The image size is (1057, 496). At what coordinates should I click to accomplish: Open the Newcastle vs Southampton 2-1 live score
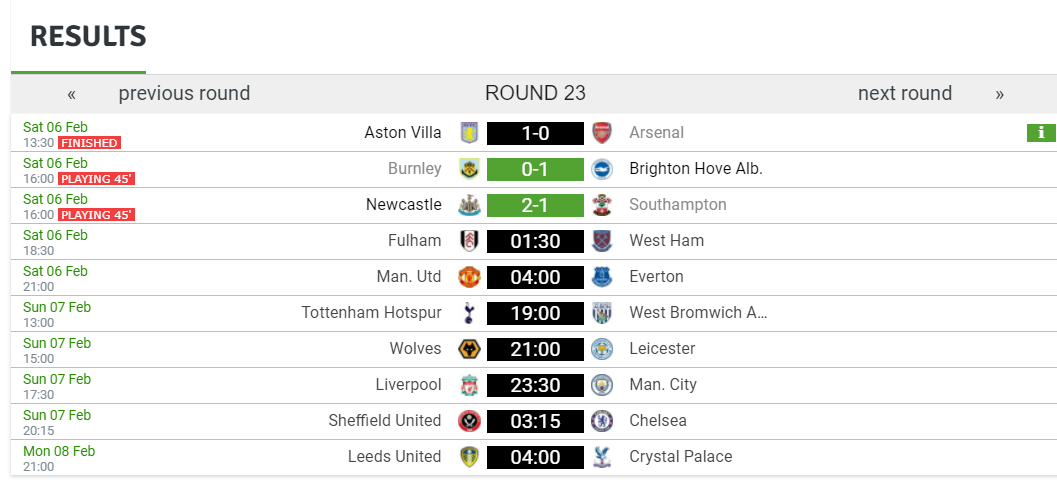(x=535, y=205)
